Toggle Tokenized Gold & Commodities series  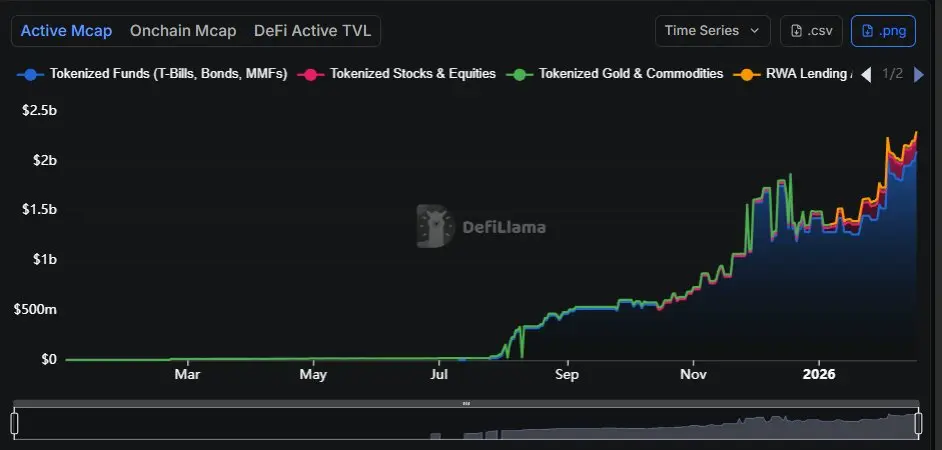click(615, 74)
